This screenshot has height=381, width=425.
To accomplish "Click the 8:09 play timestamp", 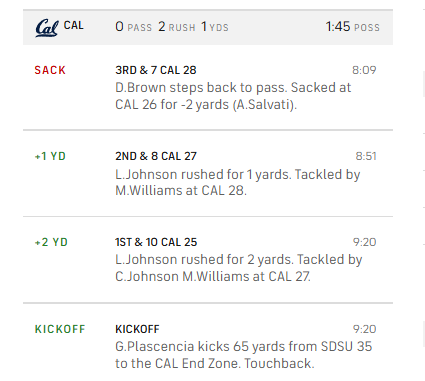I will pos(364,70).
